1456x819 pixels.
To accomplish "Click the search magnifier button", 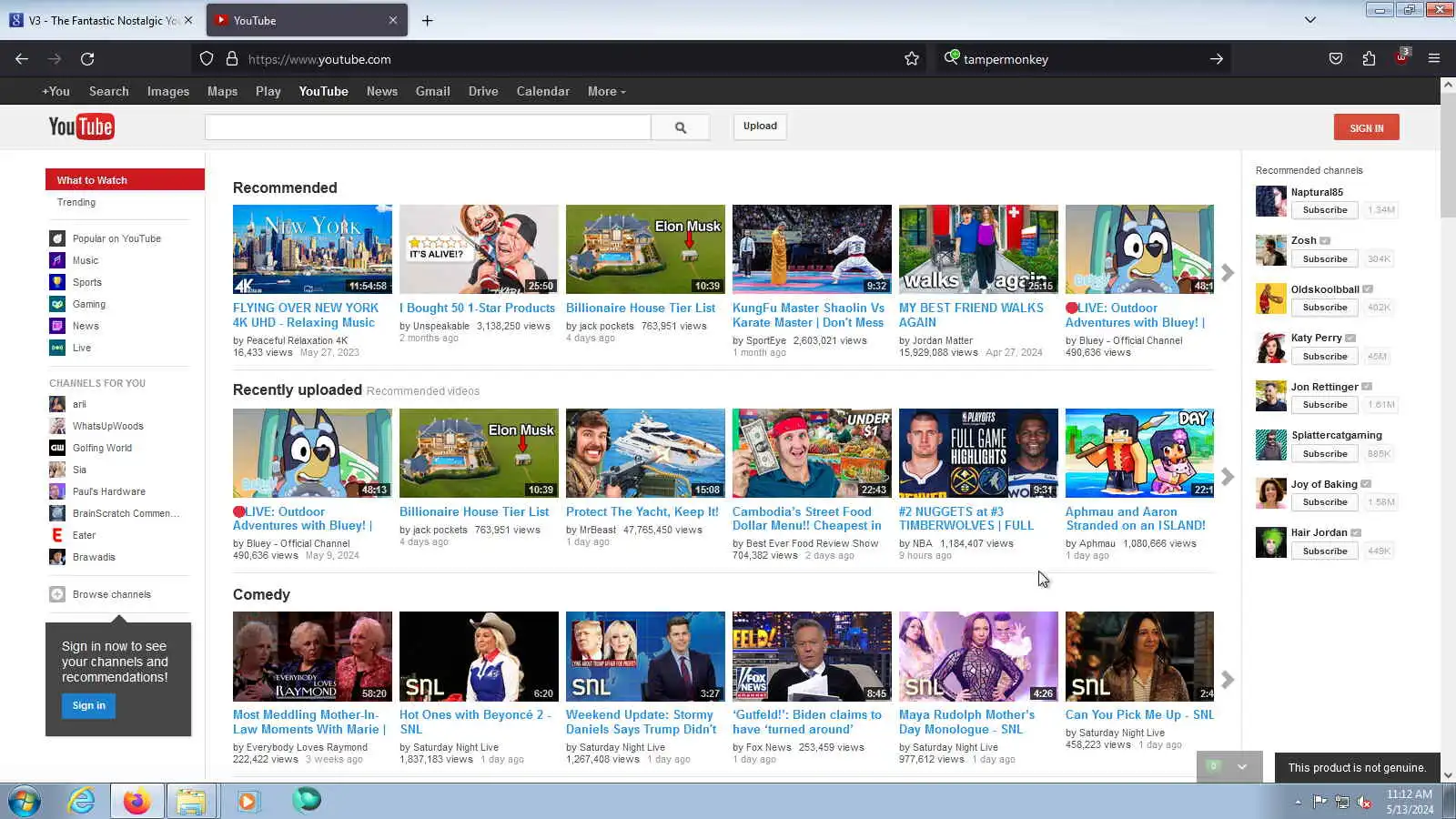I will pos(680,127).
